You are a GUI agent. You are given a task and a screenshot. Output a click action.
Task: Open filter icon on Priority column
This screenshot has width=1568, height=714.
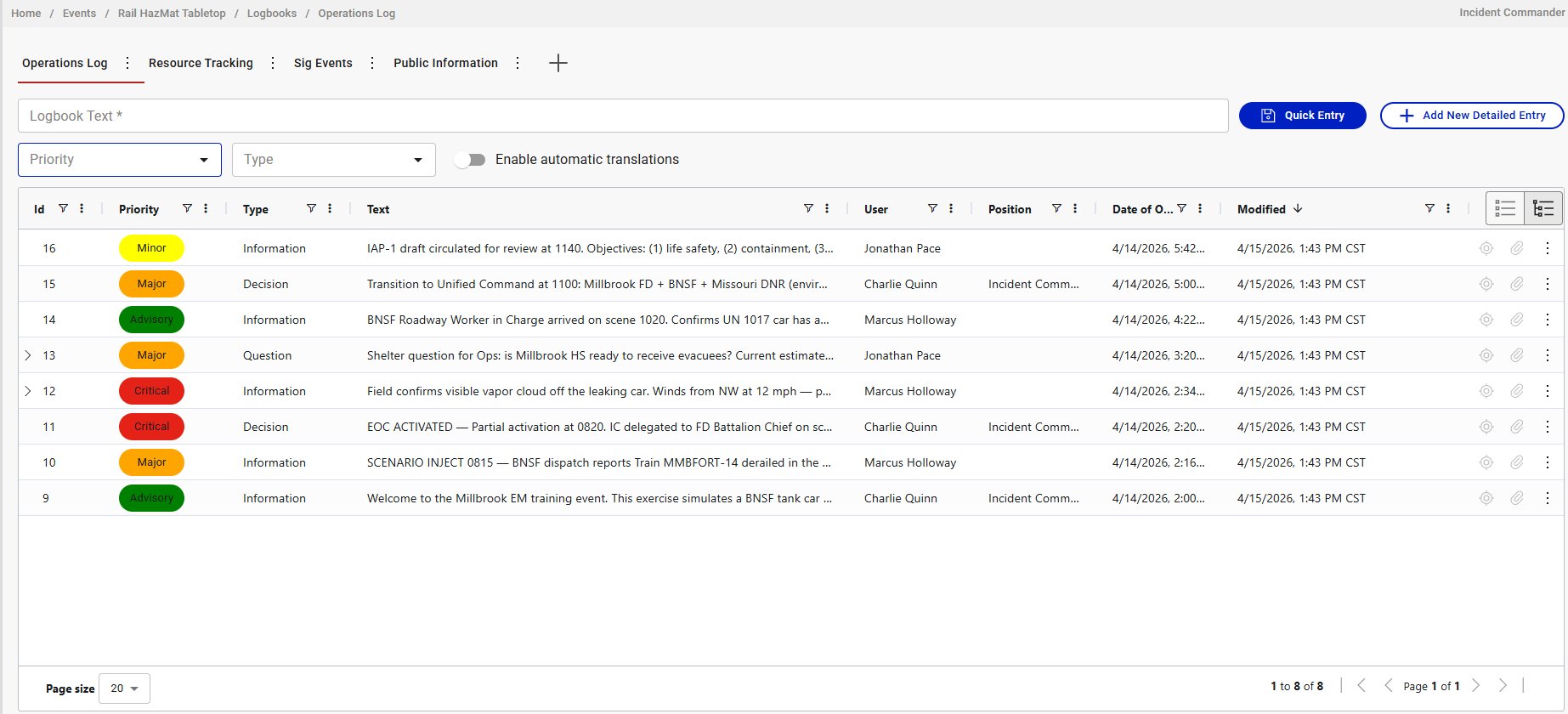pos(187,208)
